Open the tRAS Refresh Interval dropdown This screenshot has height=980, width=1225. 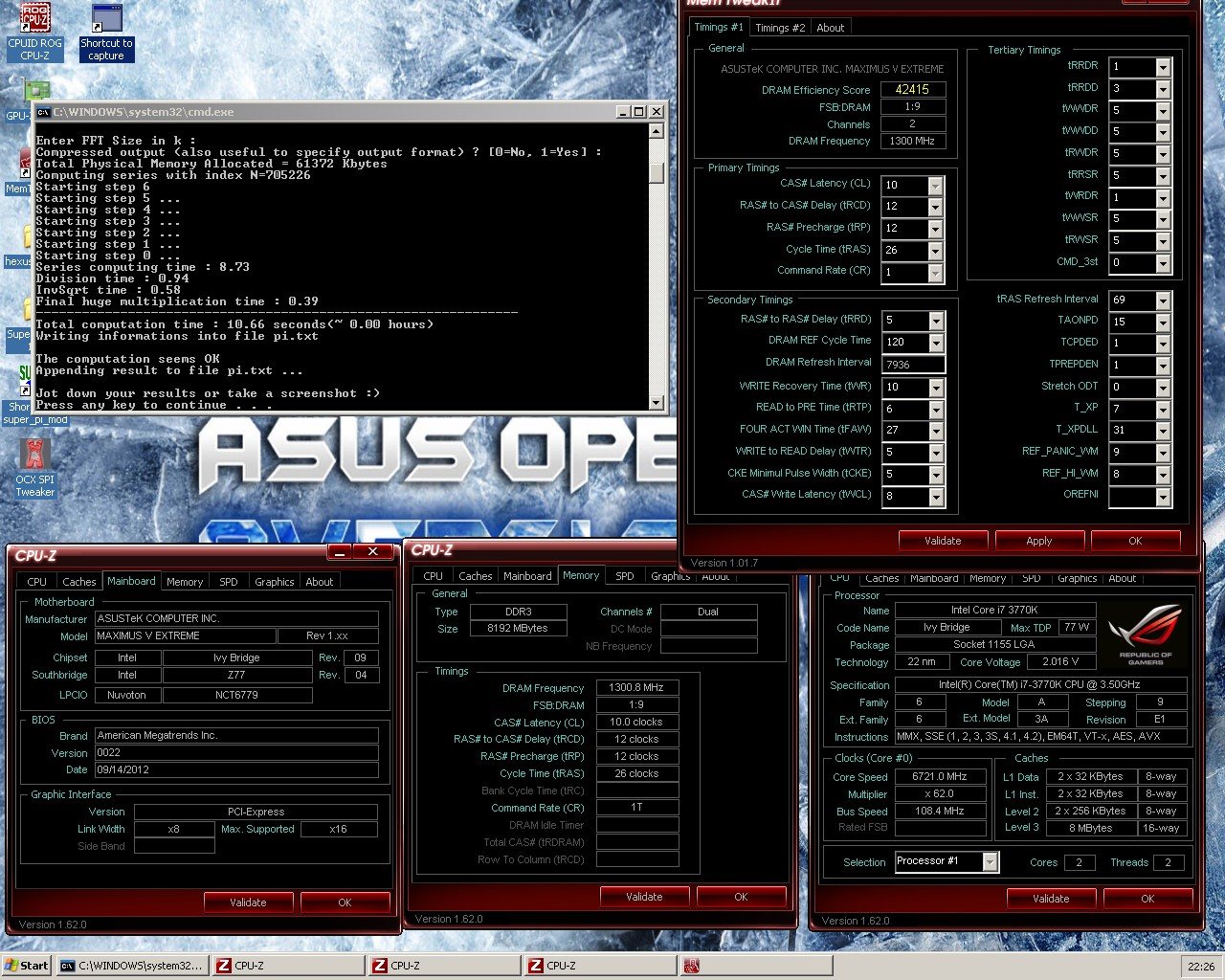[1163, 301]
